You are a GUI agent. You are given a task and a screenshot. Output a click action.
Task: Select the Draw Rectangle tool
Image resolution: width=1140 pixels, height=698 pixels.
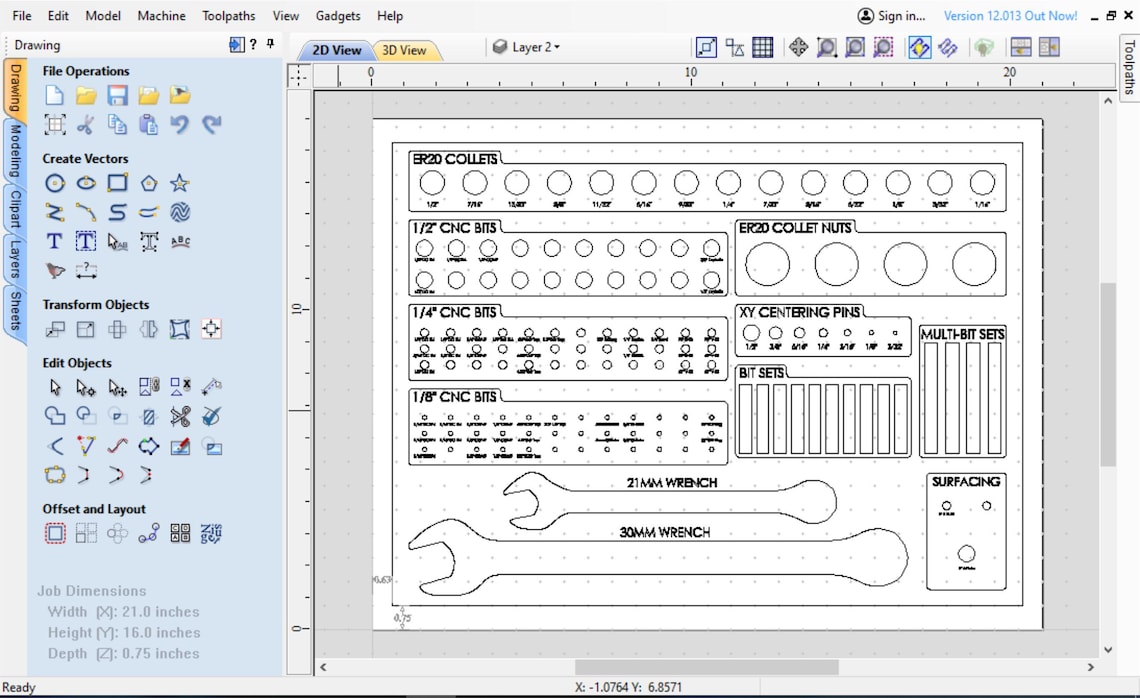pos(117,182)
